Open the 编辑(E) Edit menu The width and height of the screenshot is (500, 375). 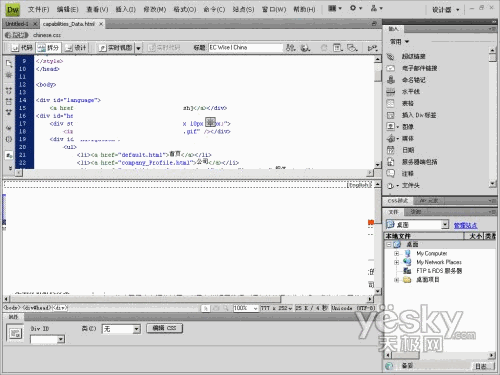pos(67,9)
